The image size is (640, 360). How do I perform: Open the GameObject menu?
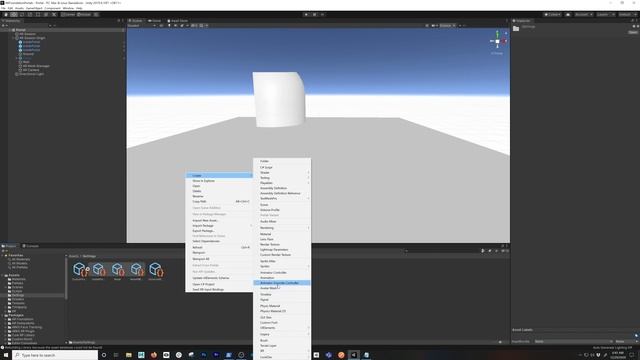(x=34, y=8)
